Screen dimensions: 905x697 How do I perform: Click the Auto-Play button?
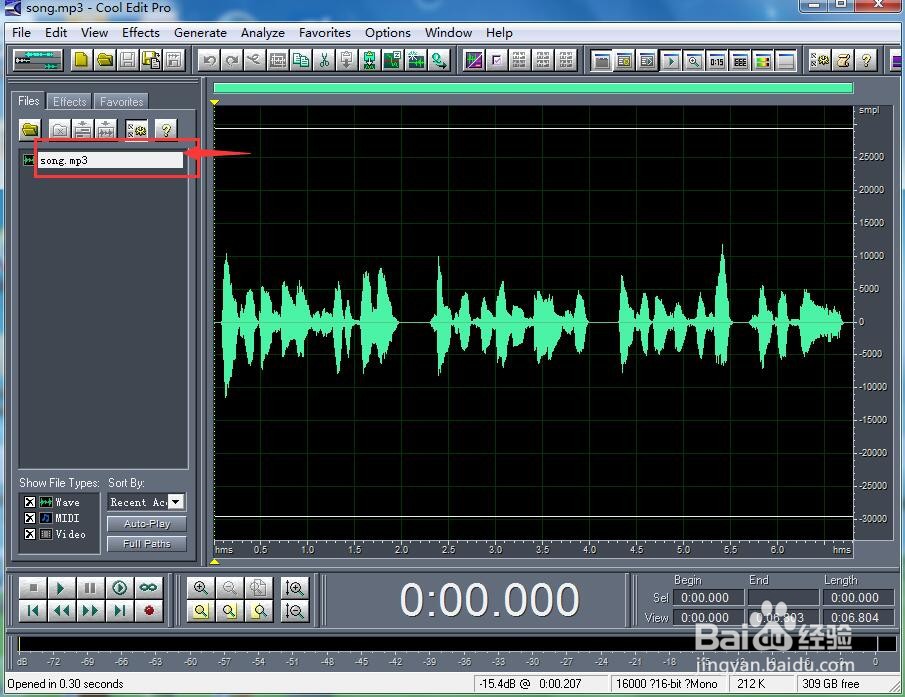point(147,523)
